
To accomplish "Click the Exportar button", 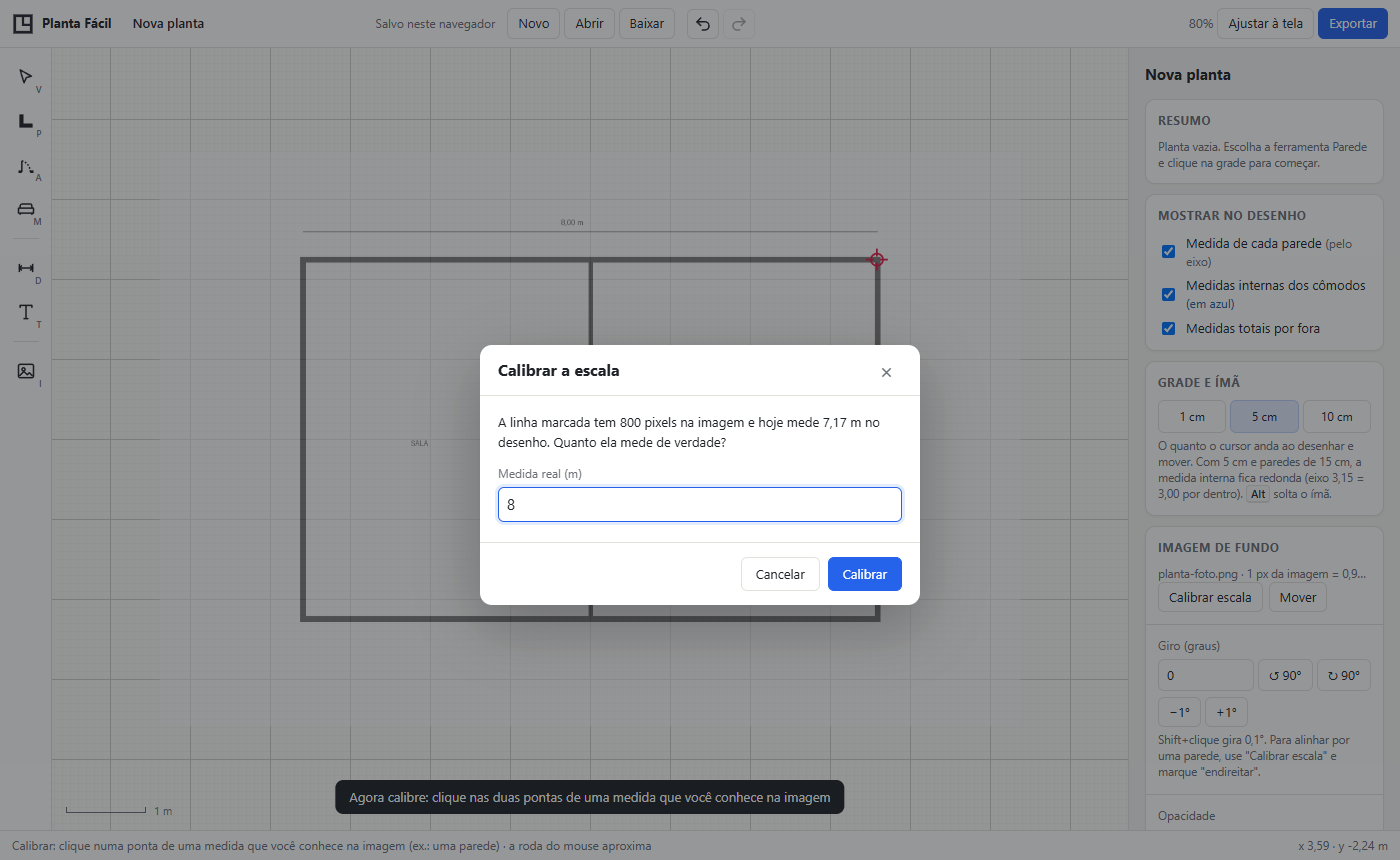I will [1353, 23].
